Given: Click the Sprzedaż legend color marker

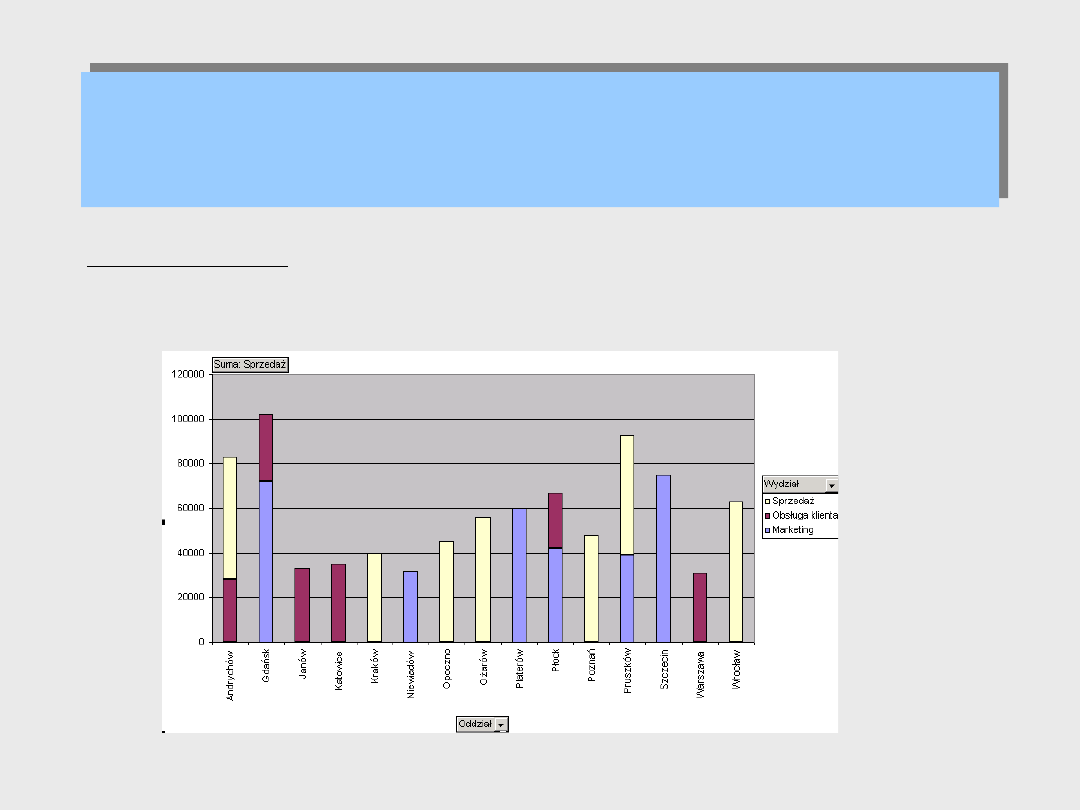Looking at the screenshot, I should (x=767, y=501).
